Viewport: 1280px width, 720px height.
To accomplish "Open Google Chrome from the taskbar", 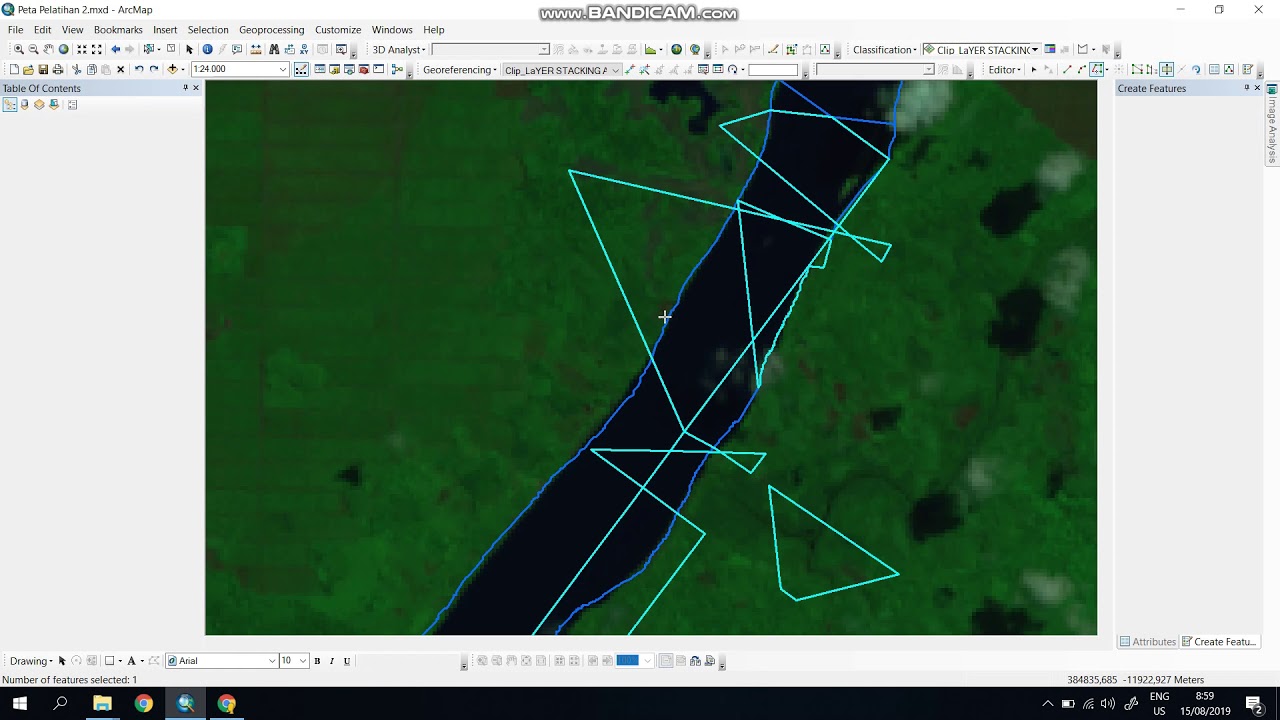I will [x=144, y=704].
